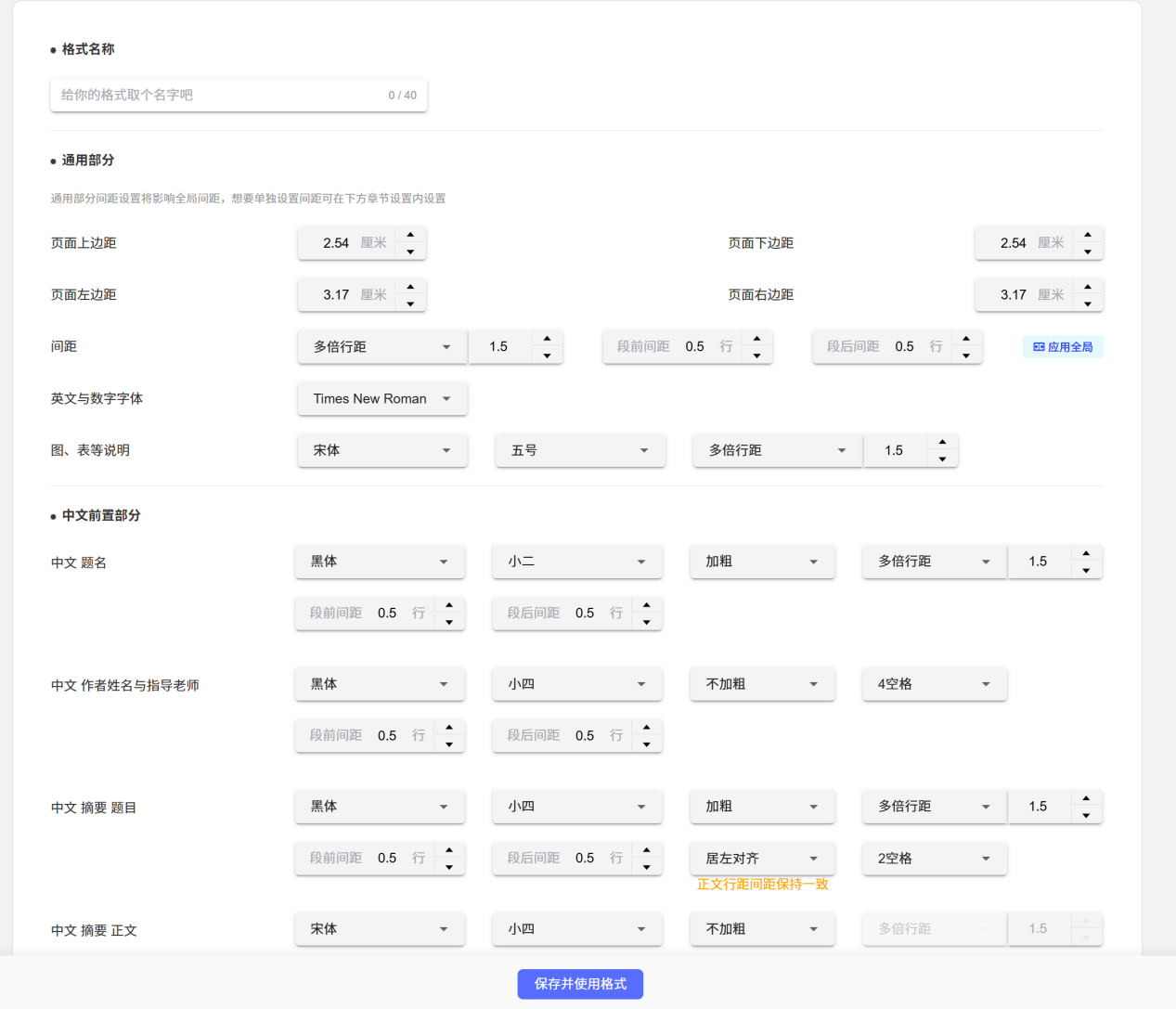Open Chinese title font dropdown 黑体
This screenshot has width=1176, height=1009.
point(380,562)
